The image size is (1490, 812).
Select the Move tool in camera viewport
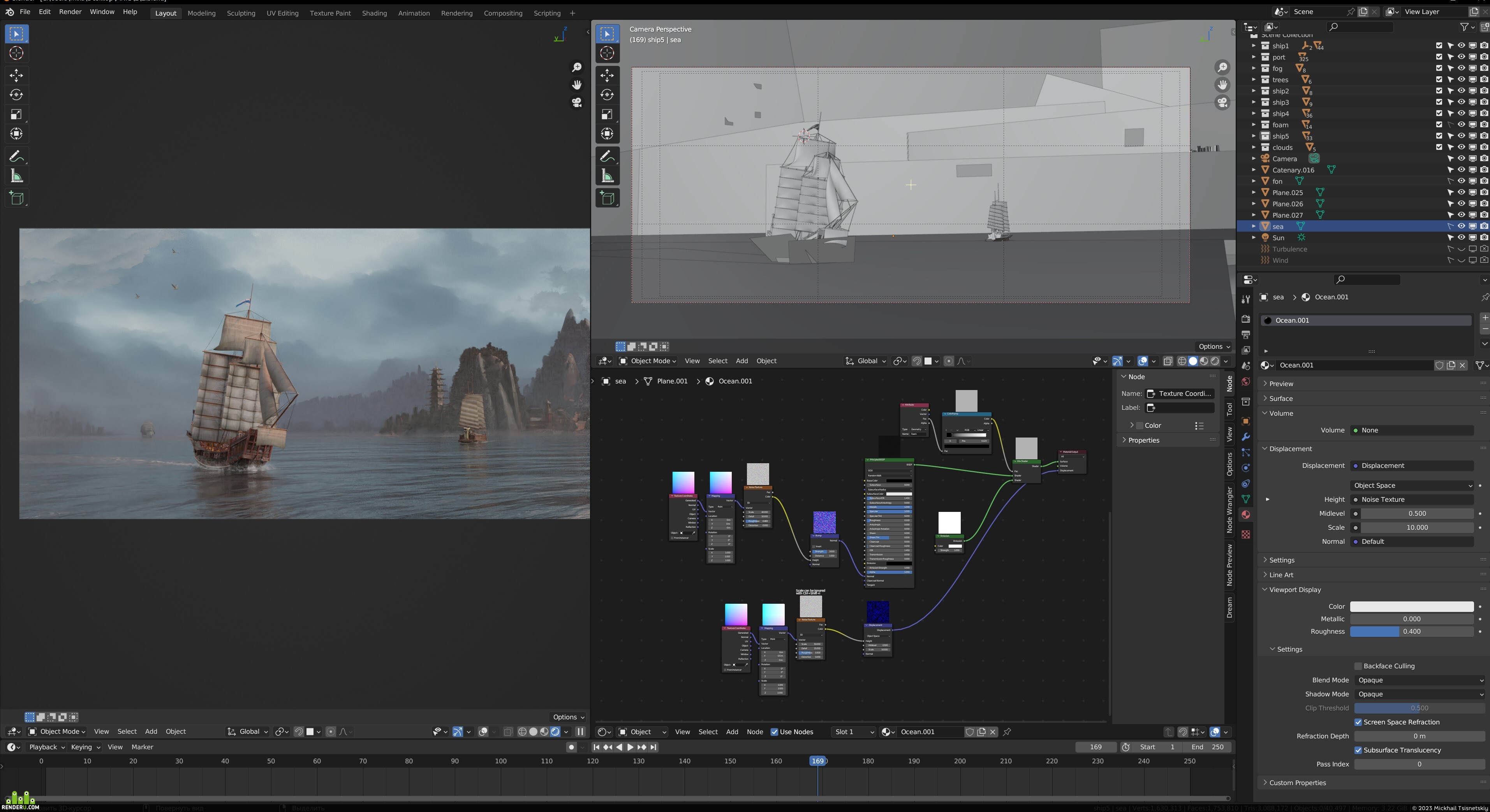tap(607, 75)
